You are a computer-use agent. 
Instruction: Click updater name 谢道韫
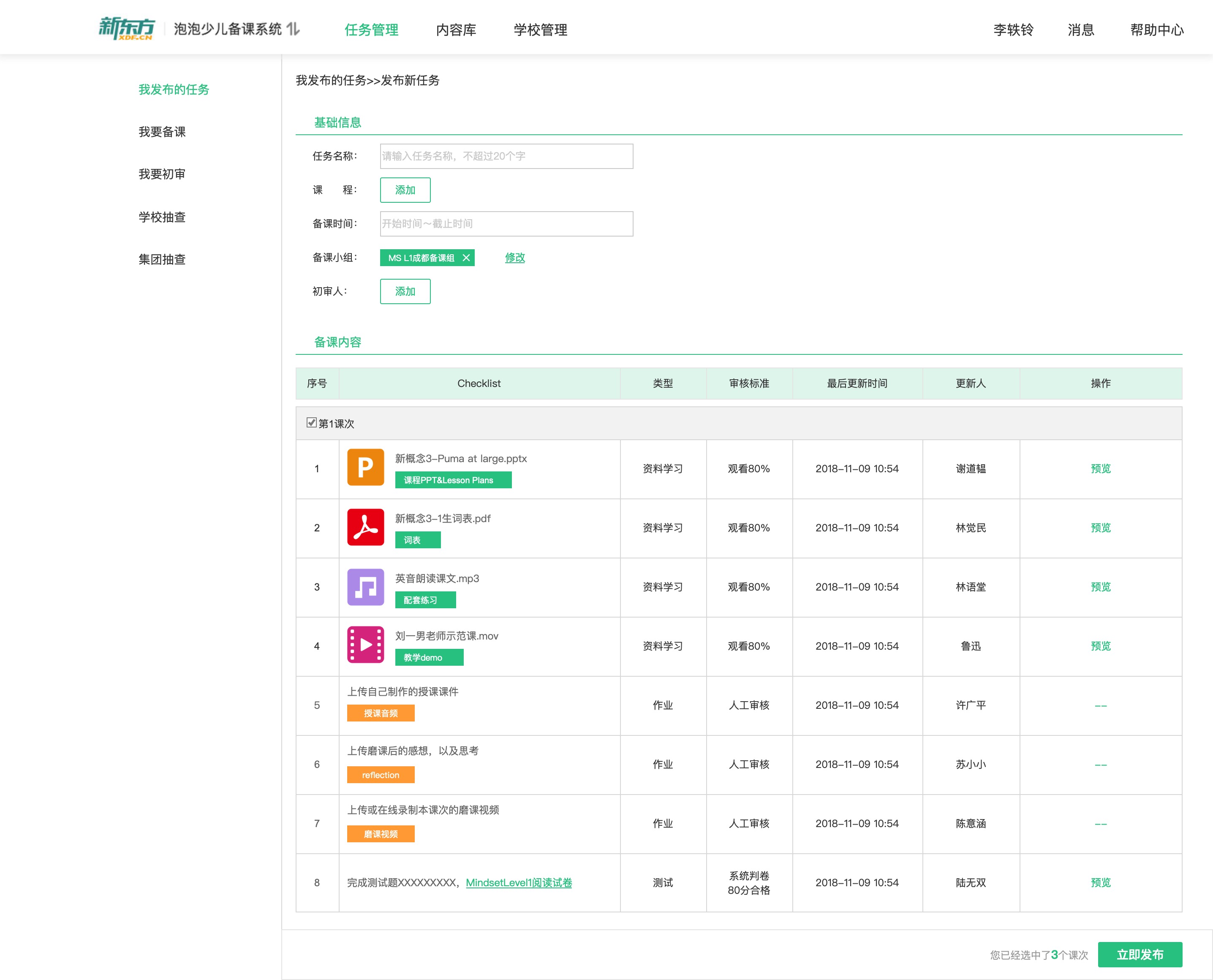coord(971,468)
